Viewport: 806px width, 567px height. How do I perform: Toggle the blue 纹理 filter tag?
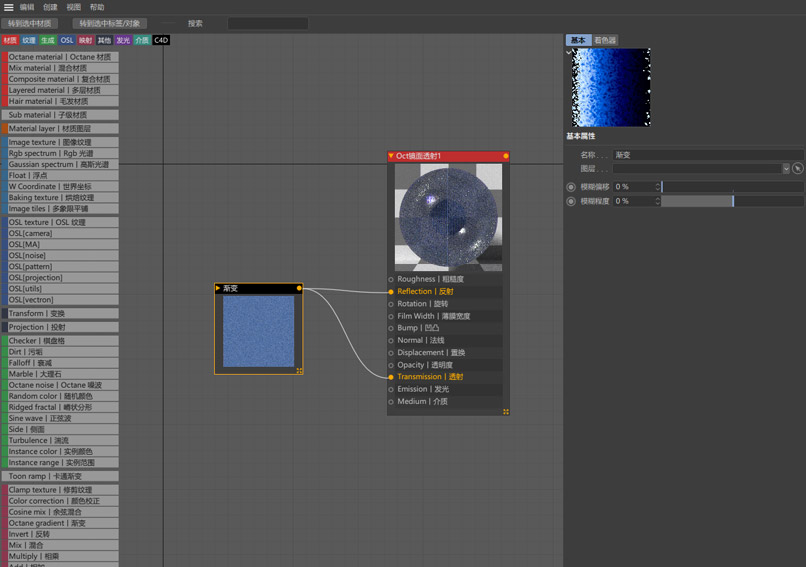[29, 40]
